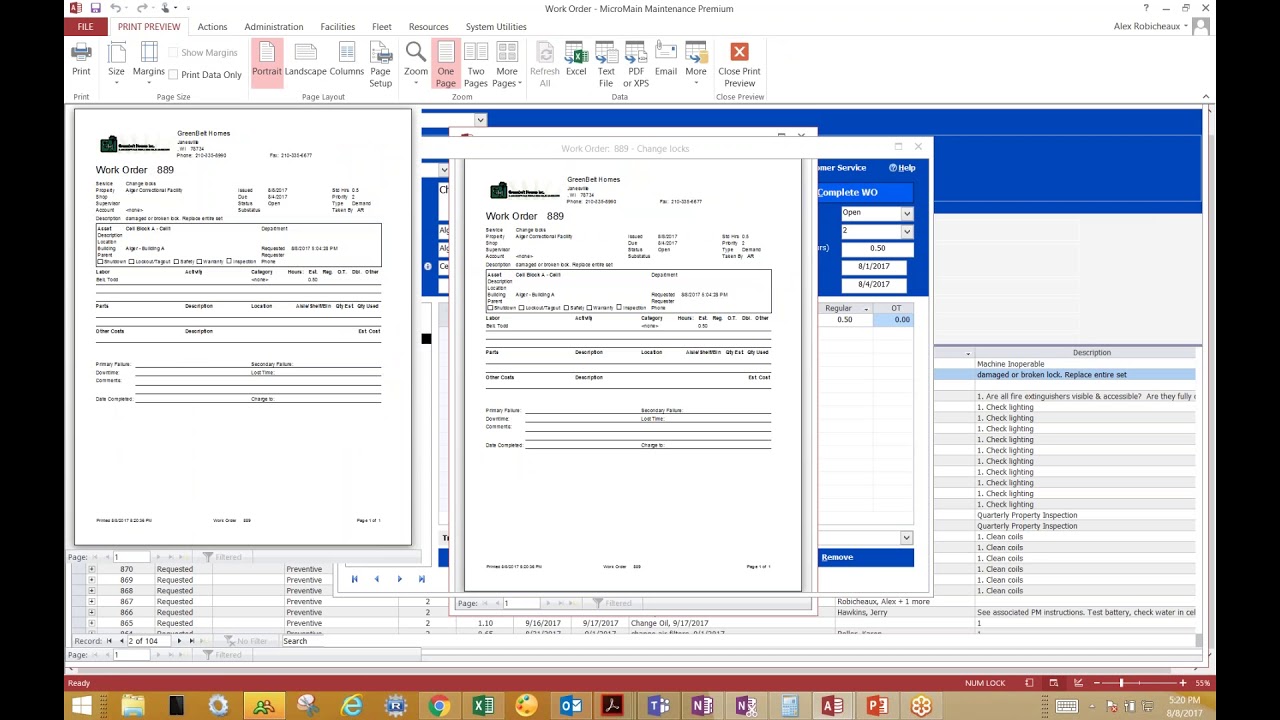This screenshot has height=720, width=1280.
Task: Open the Page Setup dialog
Action: (380, 65)
